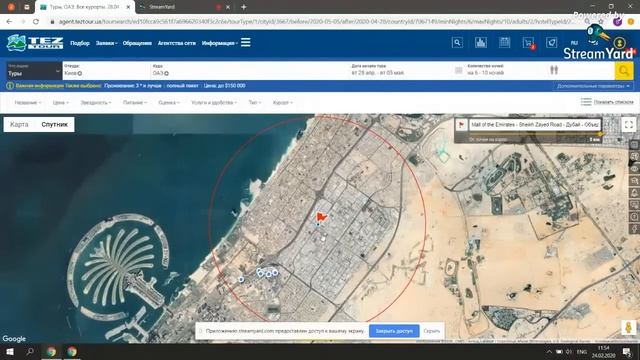This screenshot has width=640, height=360.
Task: Click the house search icon in the map side toolbar
Action: [634, 180]
